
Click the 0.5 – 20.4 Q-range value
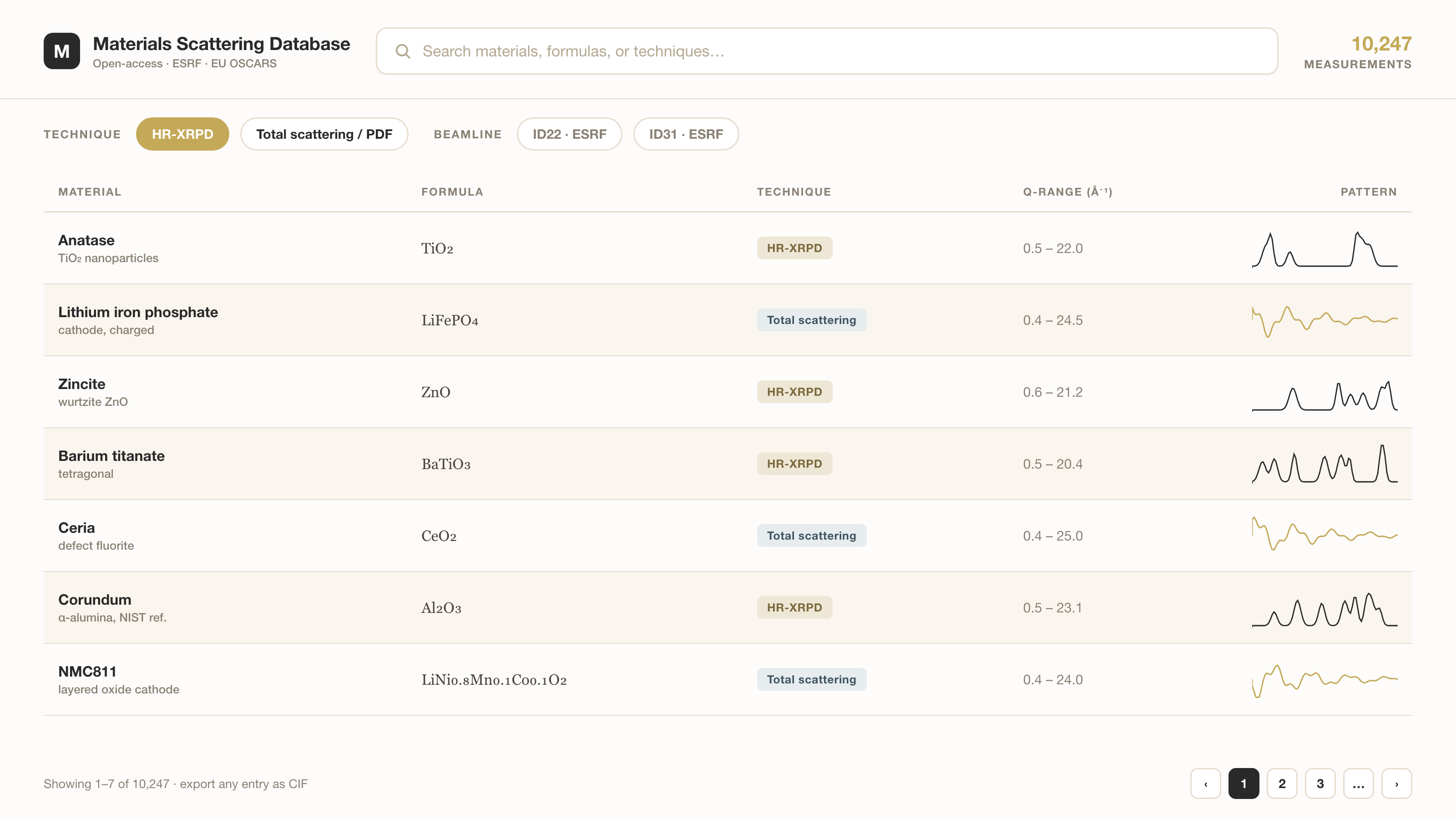pyautogui.click(x=1052, y=464)
